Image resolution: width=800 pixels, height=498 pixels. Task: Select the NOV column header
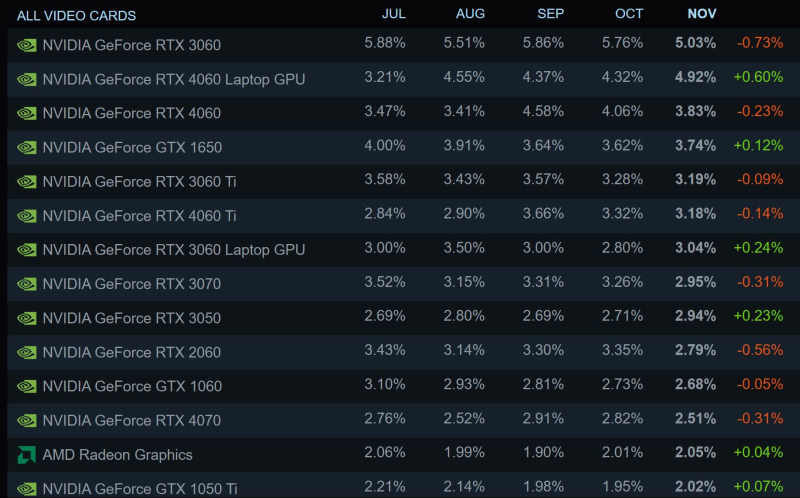702,14
